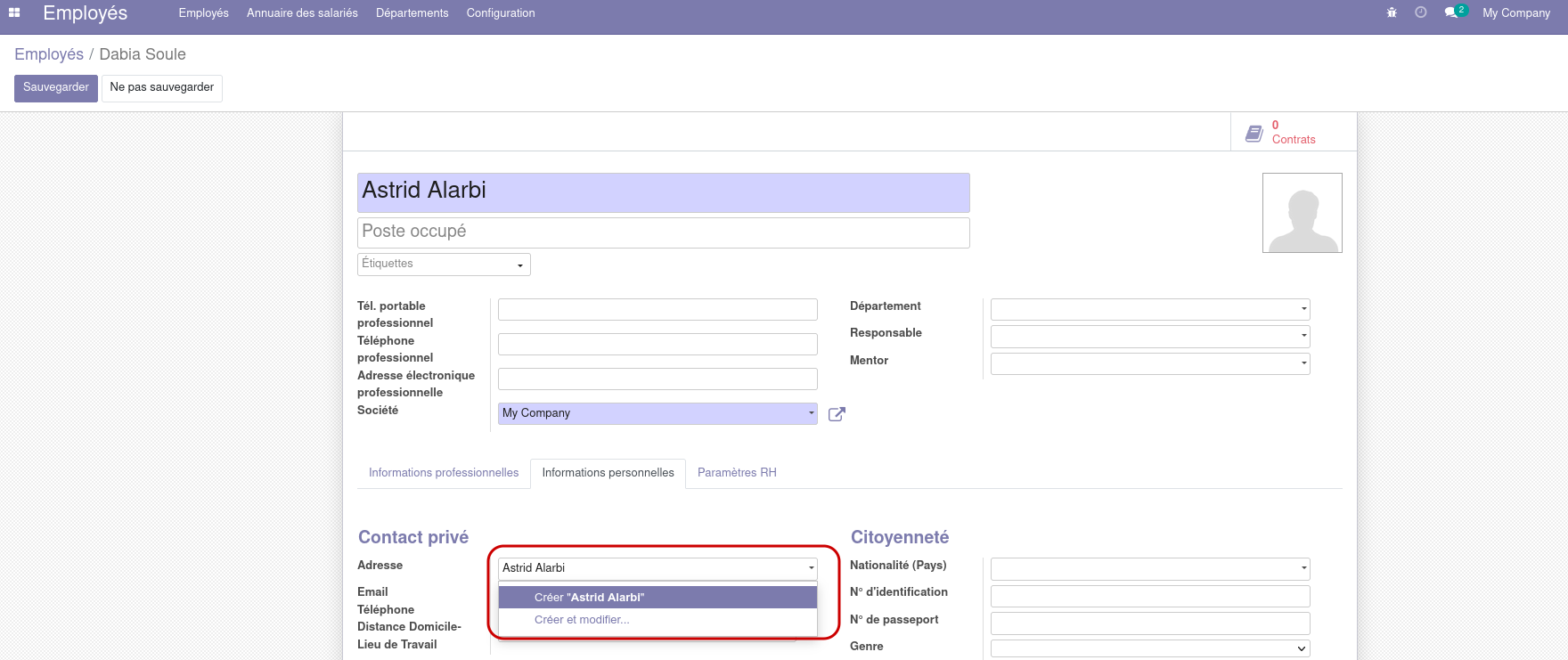This screenshot has height=660, width=1568.
Task: Open the My Company user menu
Action: tap(1516, 13)
